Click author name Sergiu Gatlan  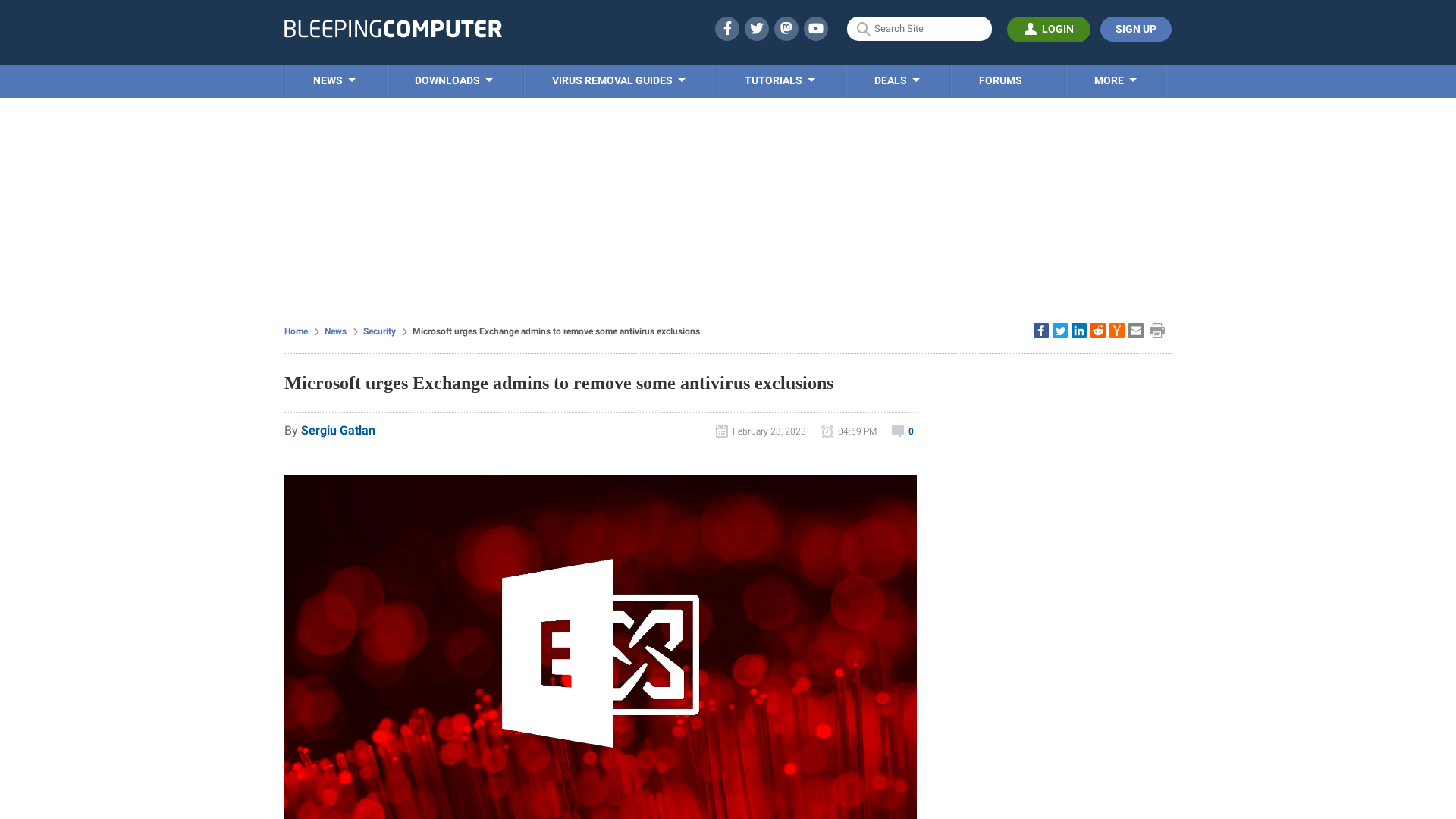pyautogui.click(x=338, y=430)
